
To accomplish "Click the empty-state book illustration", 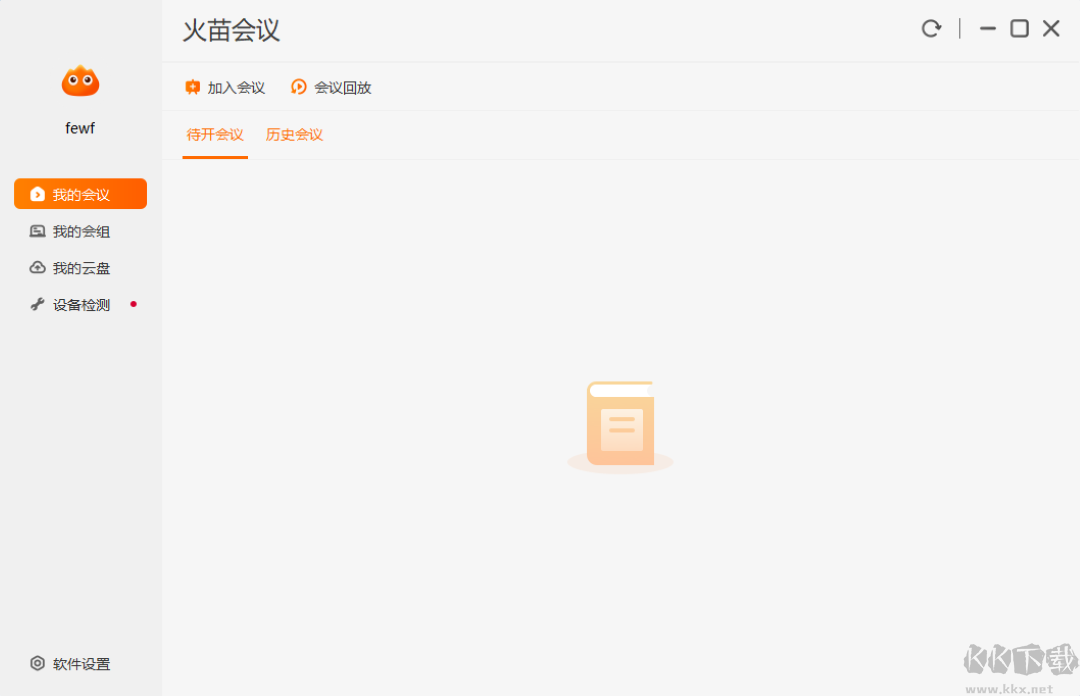I will pyautogui.click(x=620, y=423).
